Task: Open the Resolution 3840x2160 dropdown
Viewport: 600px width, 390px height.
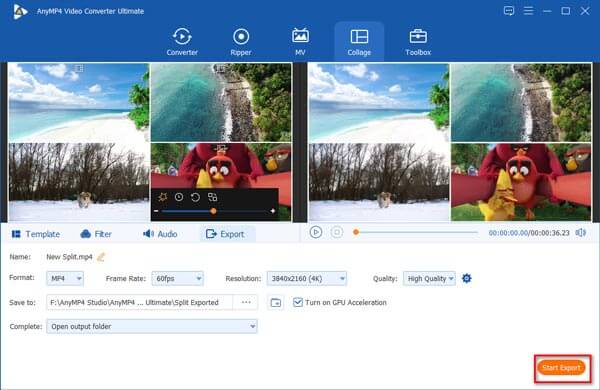Action: pos(307,278)
